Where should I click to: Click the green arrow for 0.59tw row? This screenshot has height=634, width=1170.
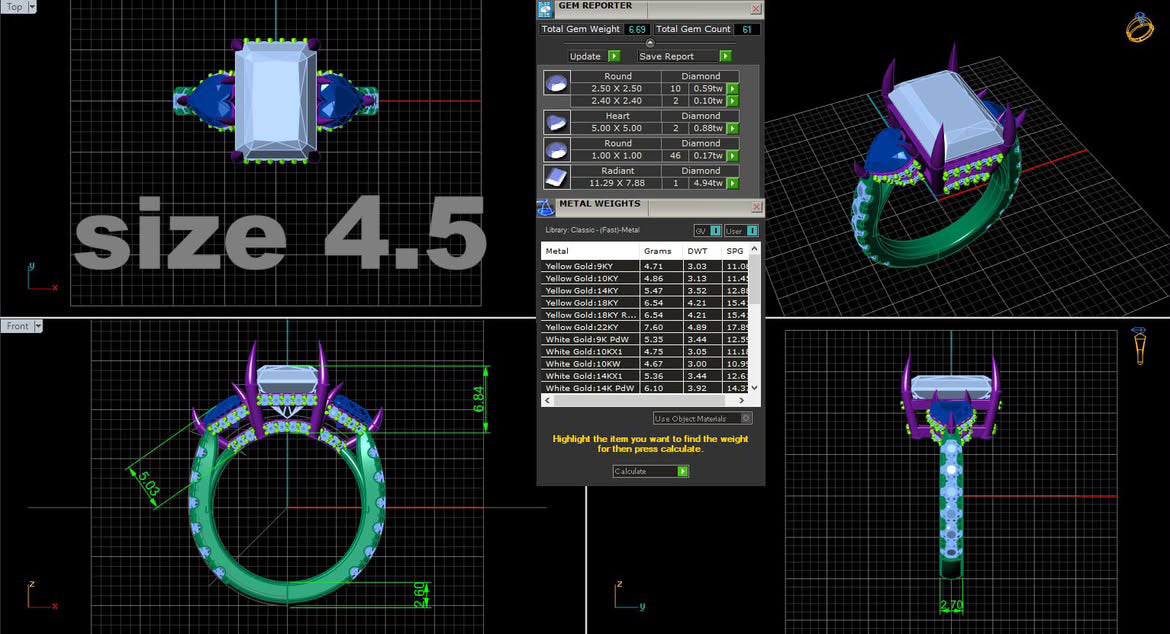[733, 89]
